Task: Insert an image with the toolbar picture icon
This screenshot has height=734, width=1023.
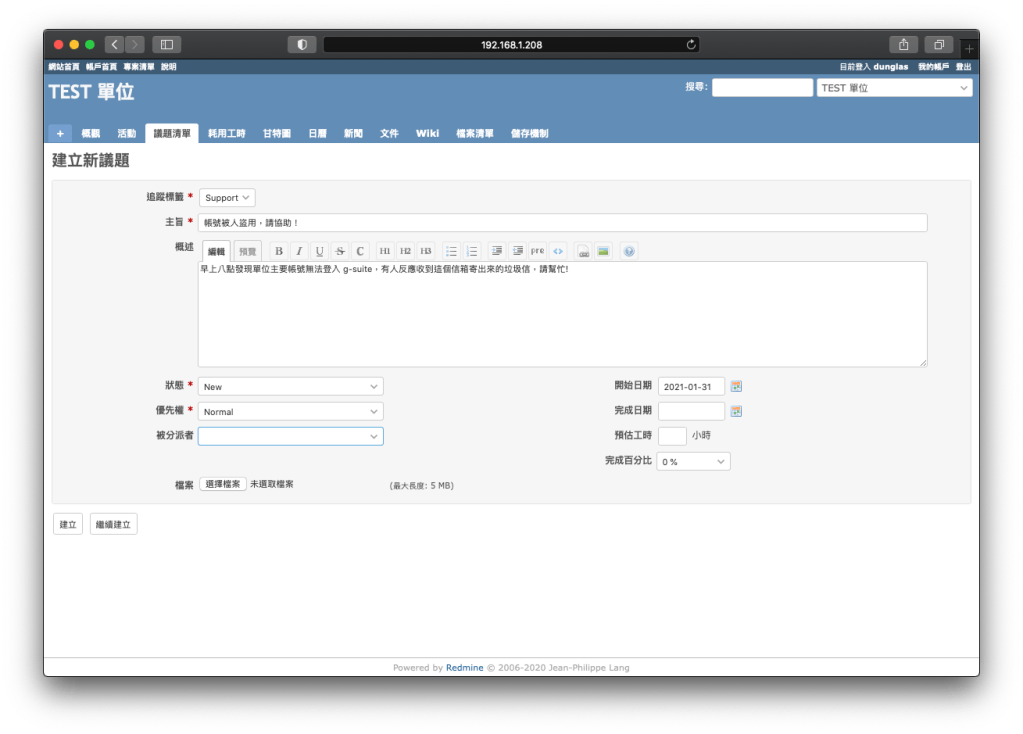Action: point(603,251)
